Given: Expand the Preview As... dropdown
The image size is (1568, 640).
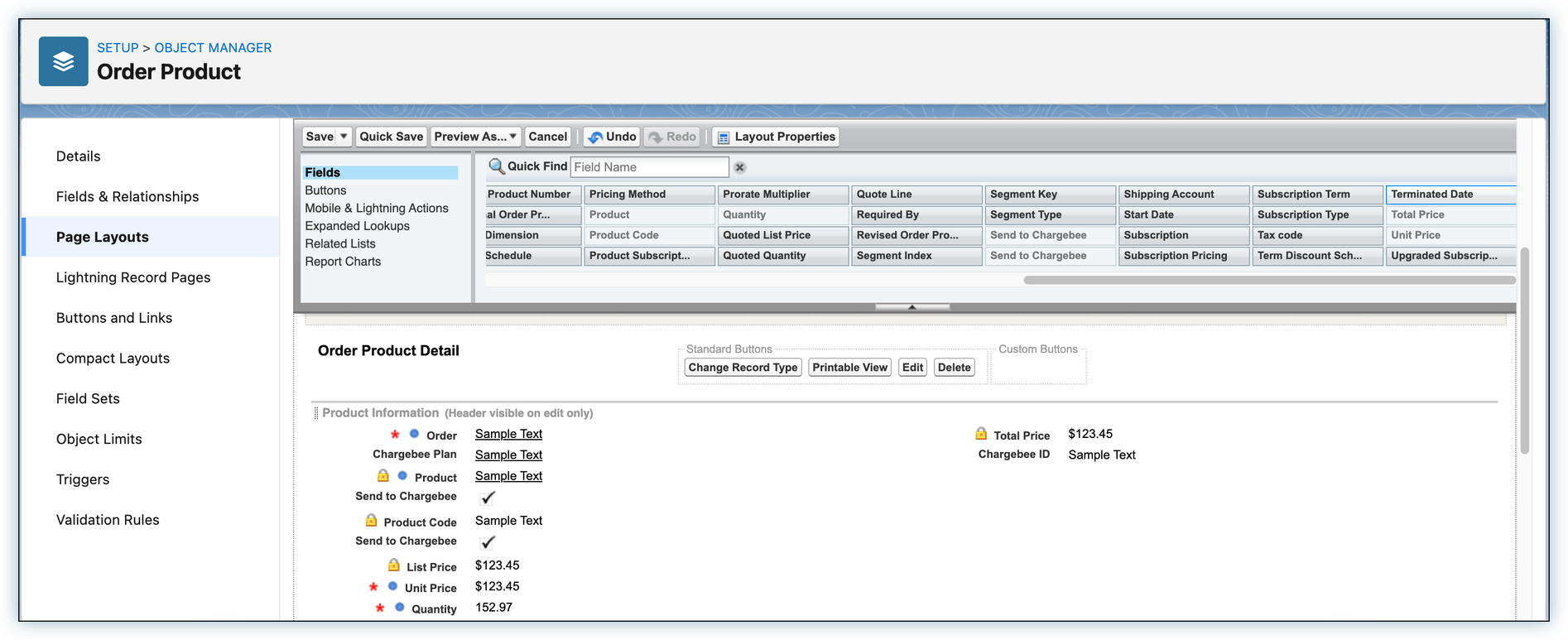Looking at the screenshot, I should (x=513, y=137).
